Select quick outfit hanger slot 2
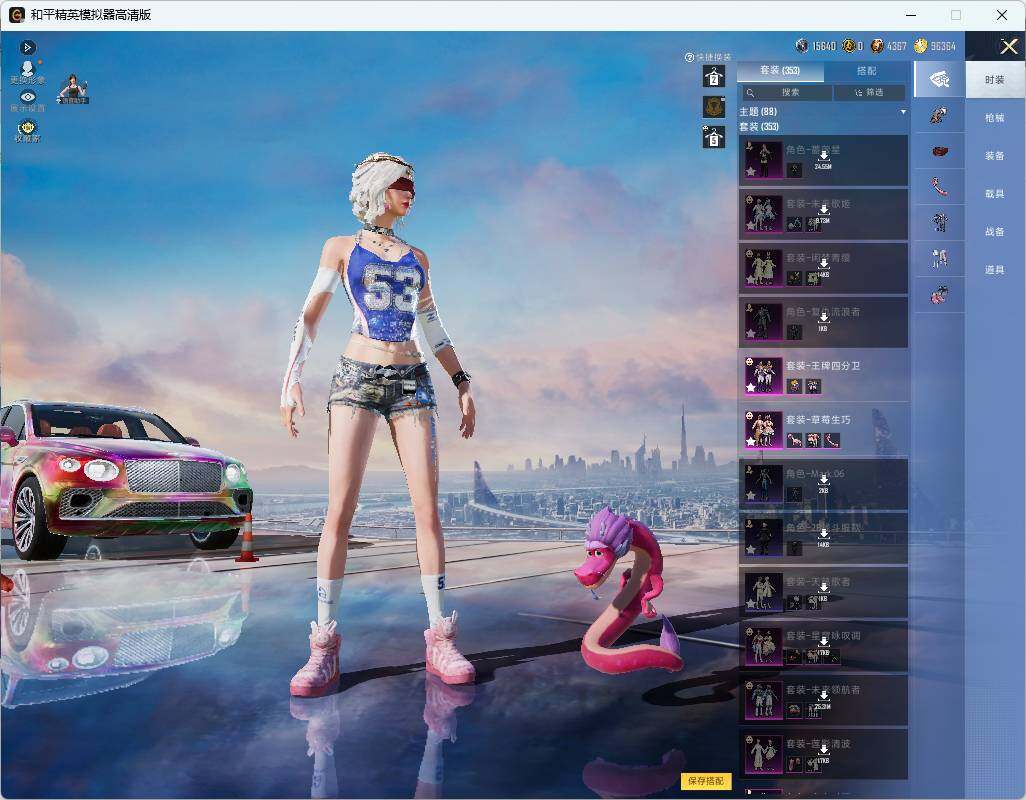 point(714,77)
